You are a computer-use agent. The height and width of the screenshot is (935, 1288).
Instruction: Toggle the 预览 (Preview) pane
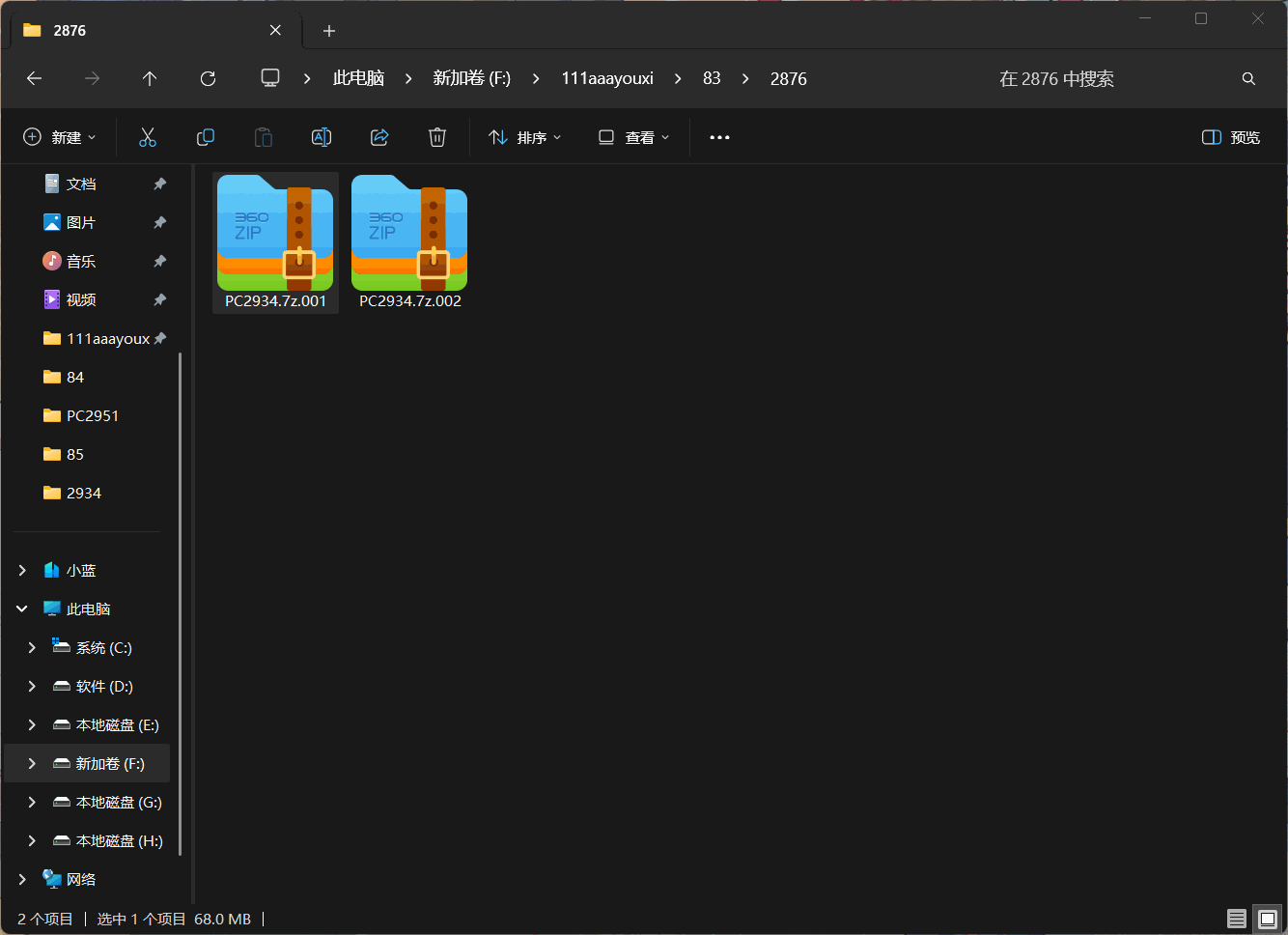[1230, 136]
